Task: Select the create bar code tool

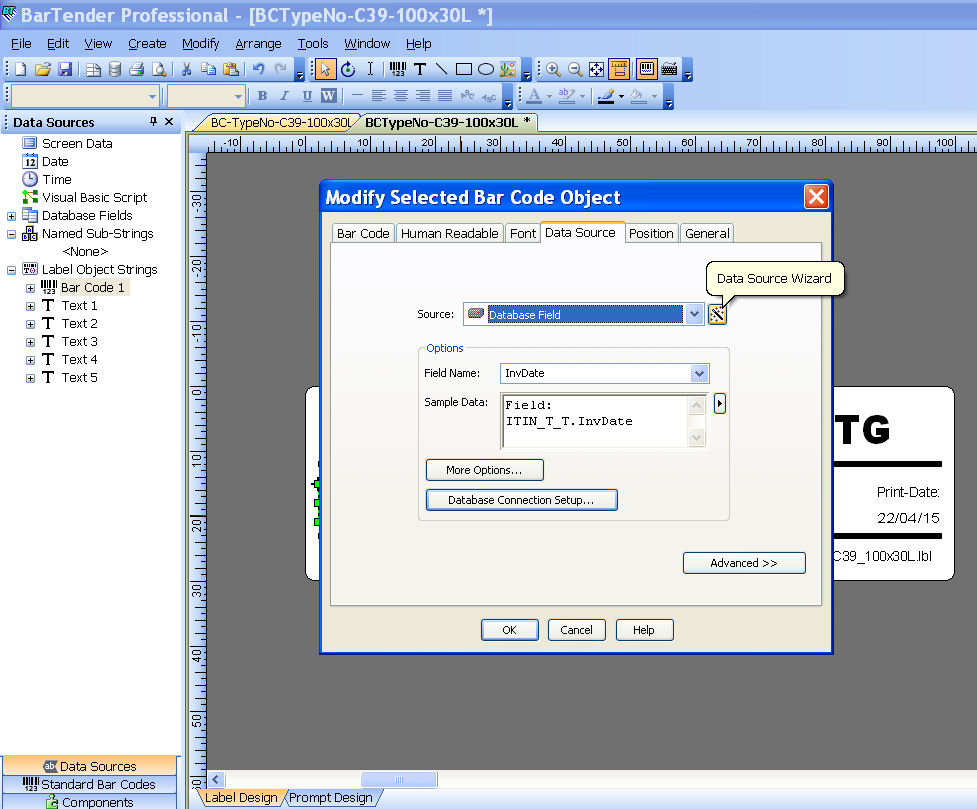Action: [x=398, y=69]
